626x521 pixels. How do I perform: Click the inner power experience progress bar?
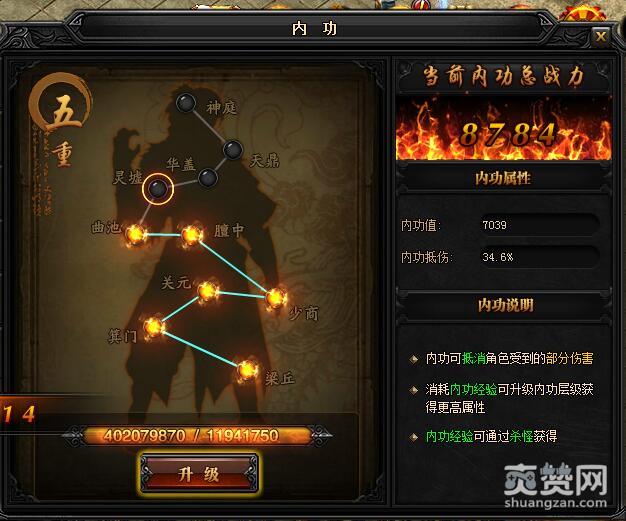(197, 435)
